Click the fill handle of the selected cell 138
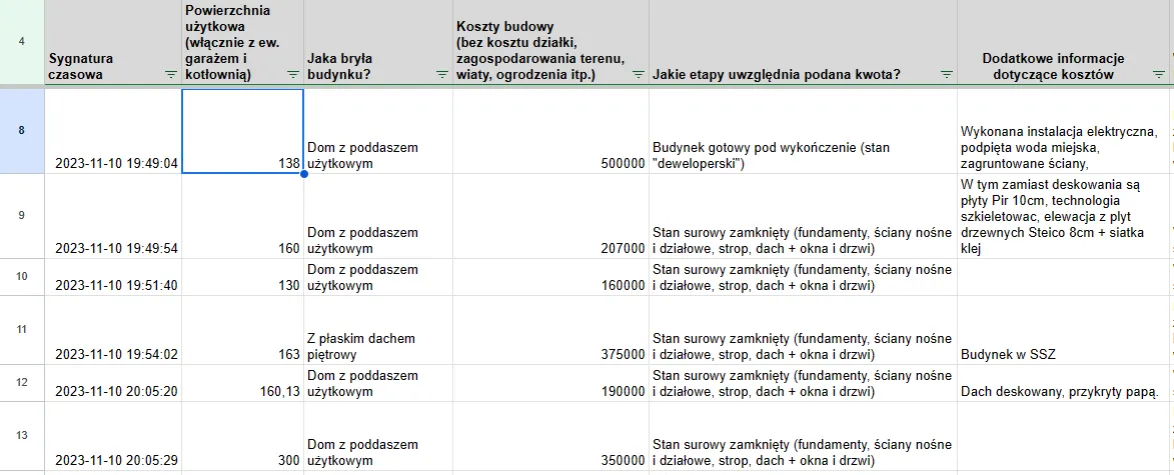Viewport: 1174px width, 475px height. pos(302,173)
